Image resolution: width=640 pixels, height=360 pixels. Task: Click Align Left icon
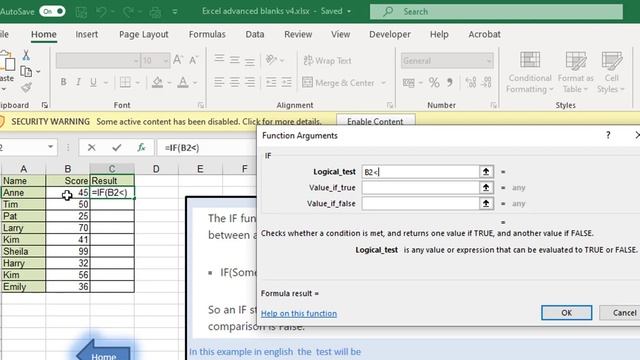tap(219, 82)
